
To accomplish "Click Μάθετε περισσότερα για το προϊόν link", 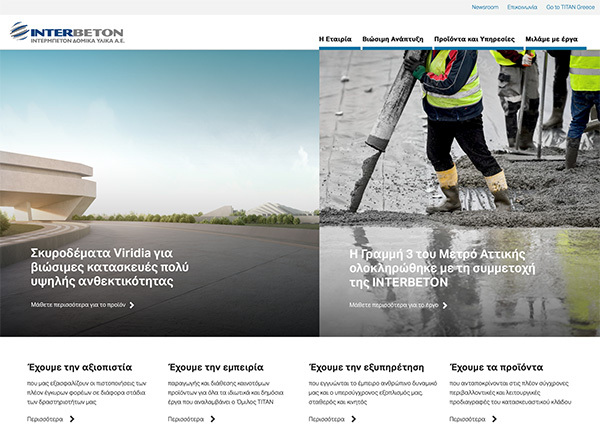I will [x=78, y=305].
